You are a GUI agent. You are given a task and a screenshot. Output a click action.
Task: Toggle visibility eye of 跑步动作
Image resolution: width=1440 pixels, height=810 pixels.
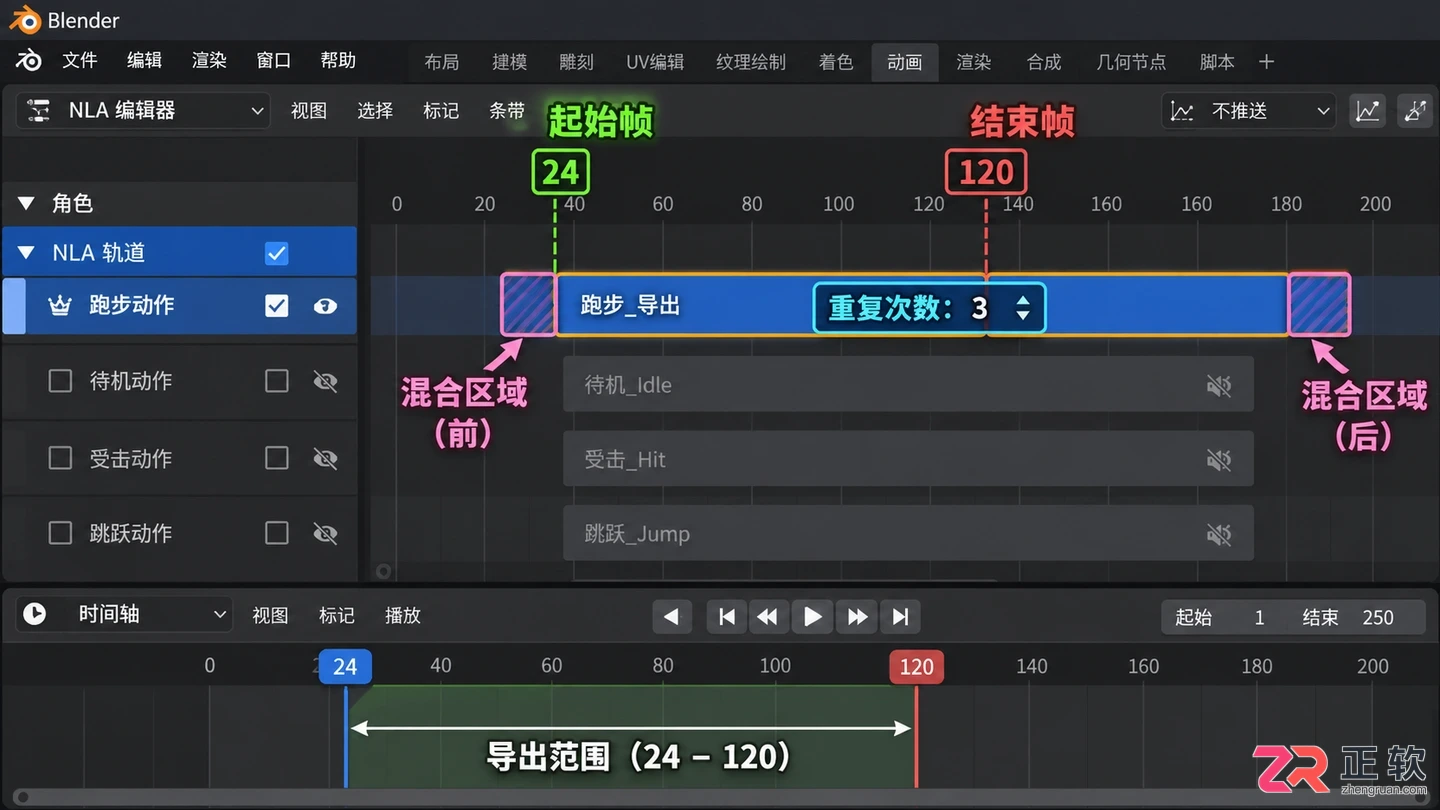click(325, 306)
